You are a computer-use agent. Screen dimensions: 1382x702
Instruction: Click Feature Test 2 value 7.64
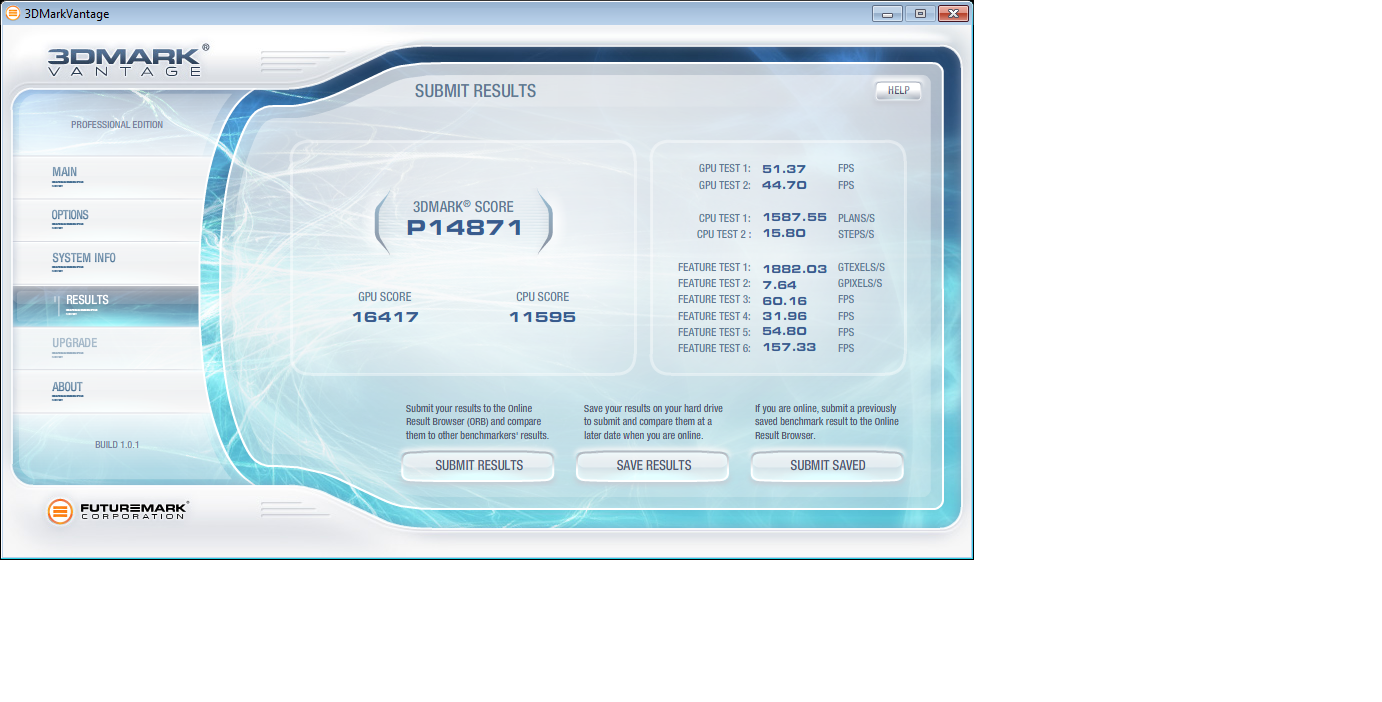point(779,284)
